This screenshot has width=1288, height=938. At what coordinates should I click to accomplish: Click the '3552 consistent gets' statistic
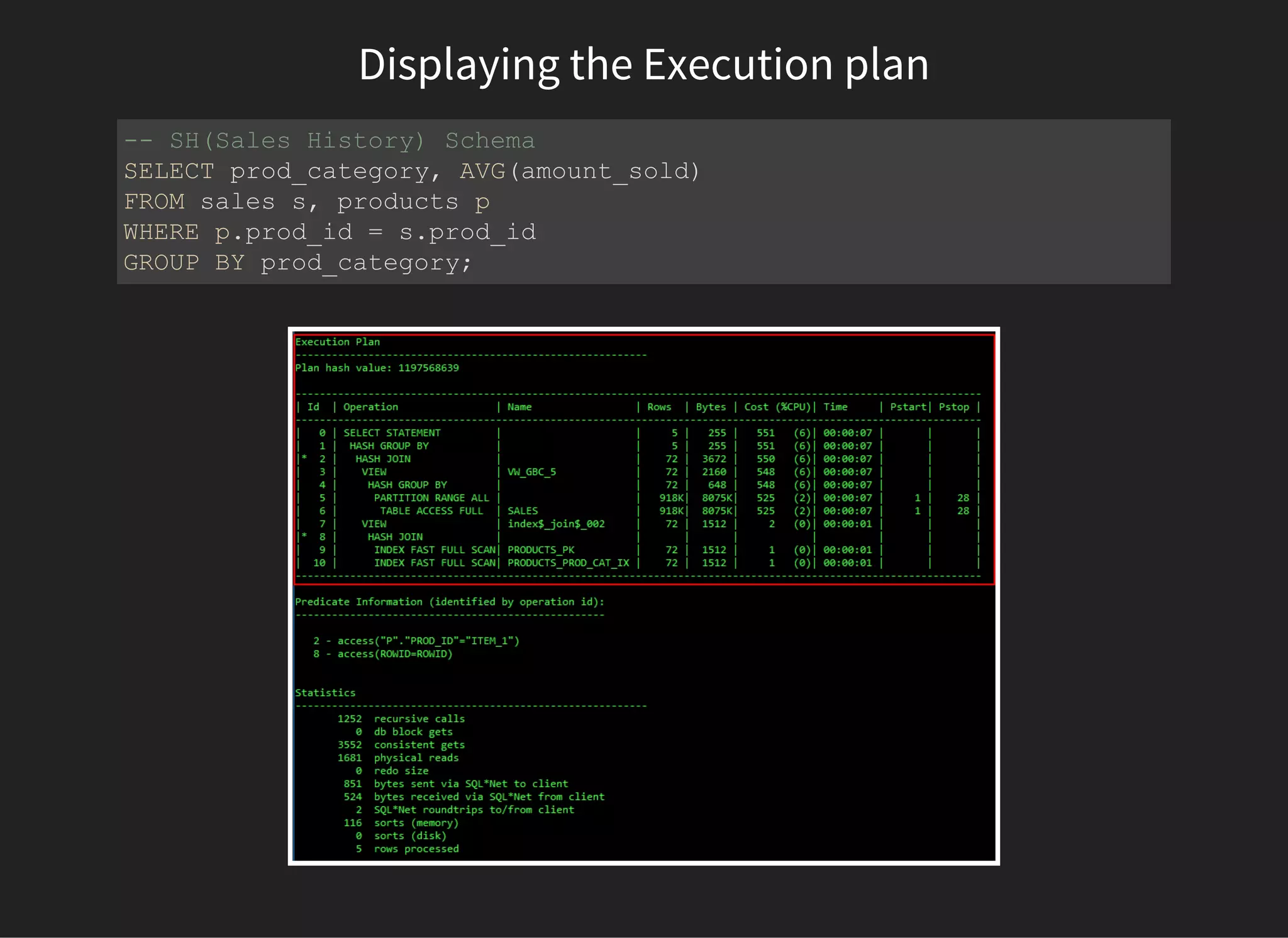(x=401, y=745)
